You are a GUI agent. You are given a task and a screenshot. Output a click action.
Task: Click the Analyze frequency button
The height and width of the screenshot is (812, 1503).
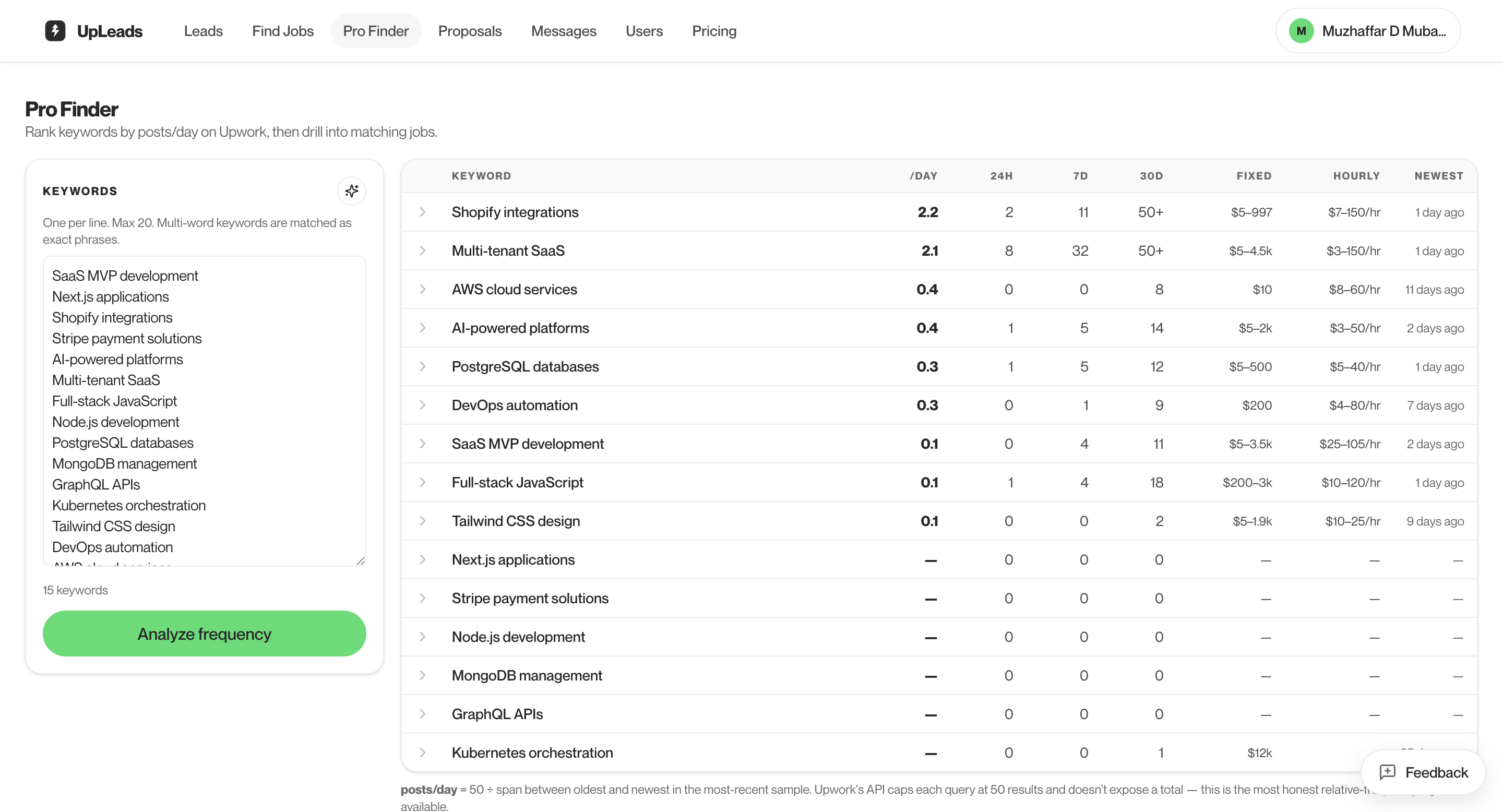[204, 634]
